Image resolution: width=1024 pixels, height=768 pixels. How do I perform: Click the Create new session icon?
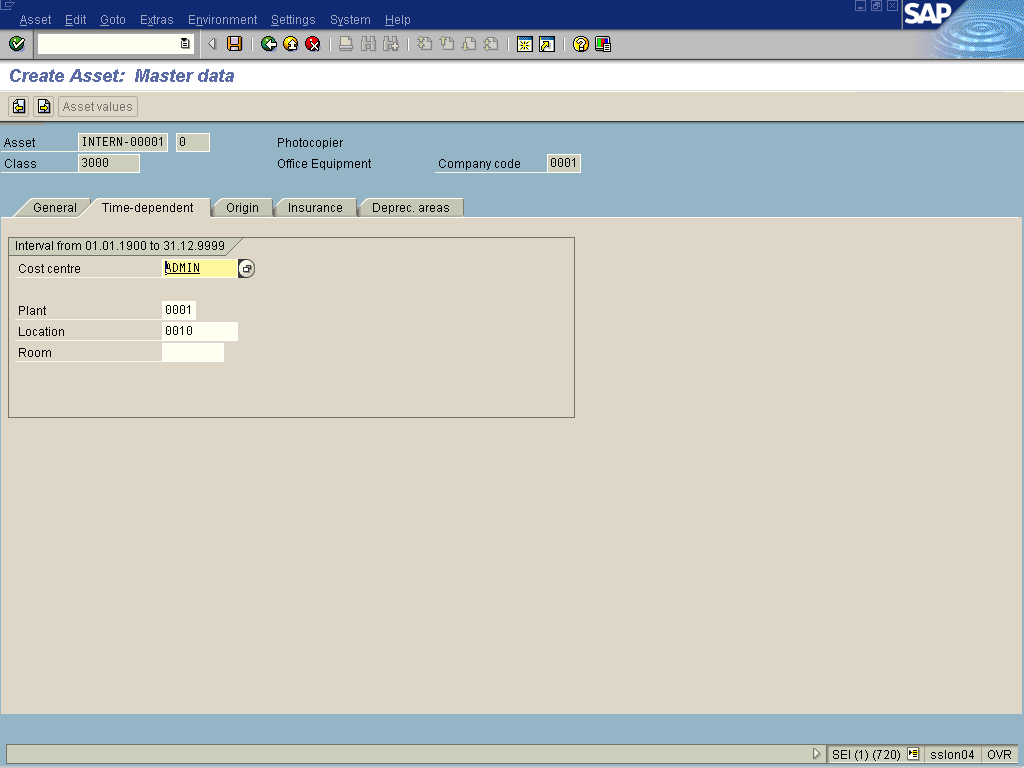click(x=524, y=44)
